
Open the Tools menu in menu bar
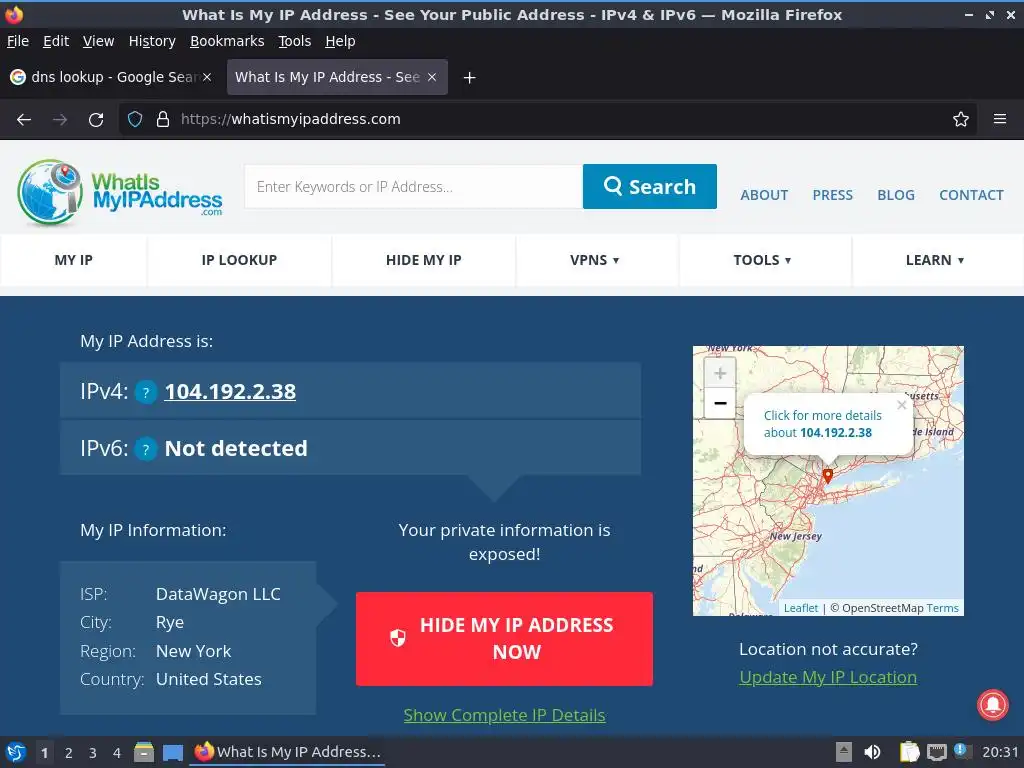pos(295,41)
